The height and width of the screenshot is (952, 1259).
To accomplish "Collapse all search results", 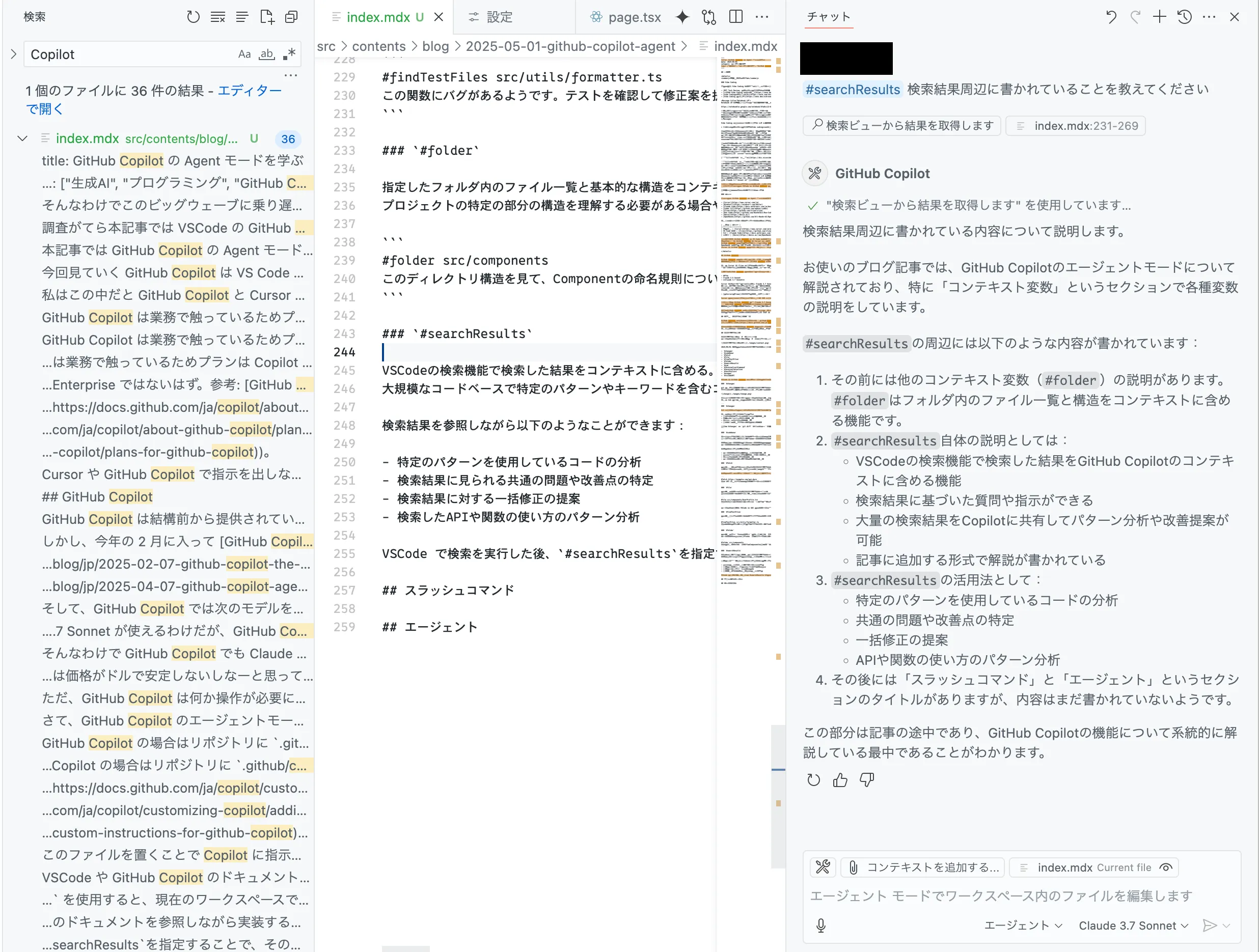I will 291,17.
